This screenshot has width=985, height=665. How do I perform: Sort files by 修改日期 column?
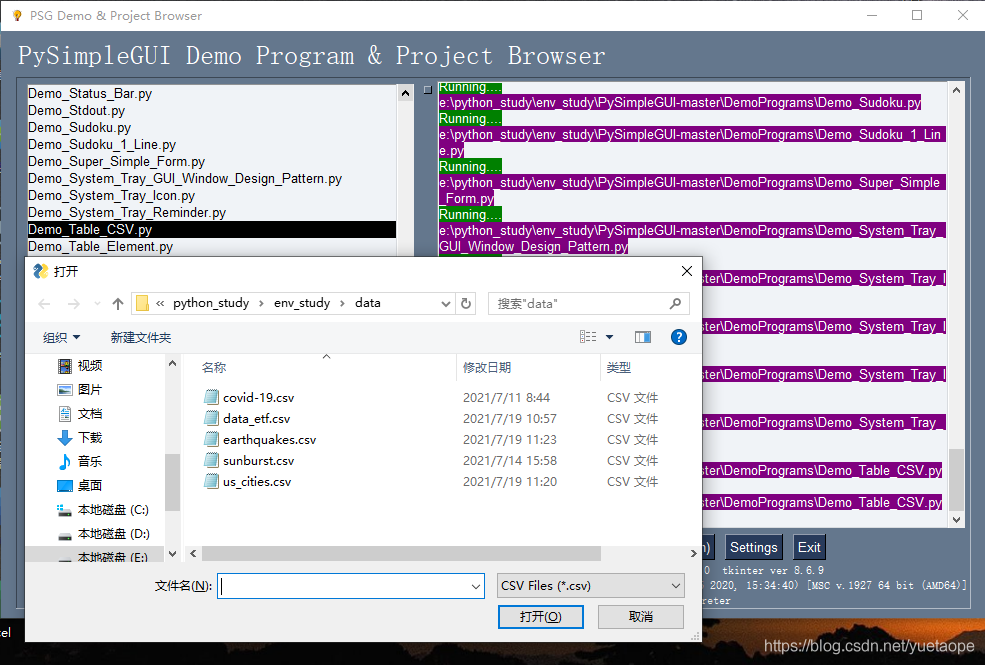point(487,368)
